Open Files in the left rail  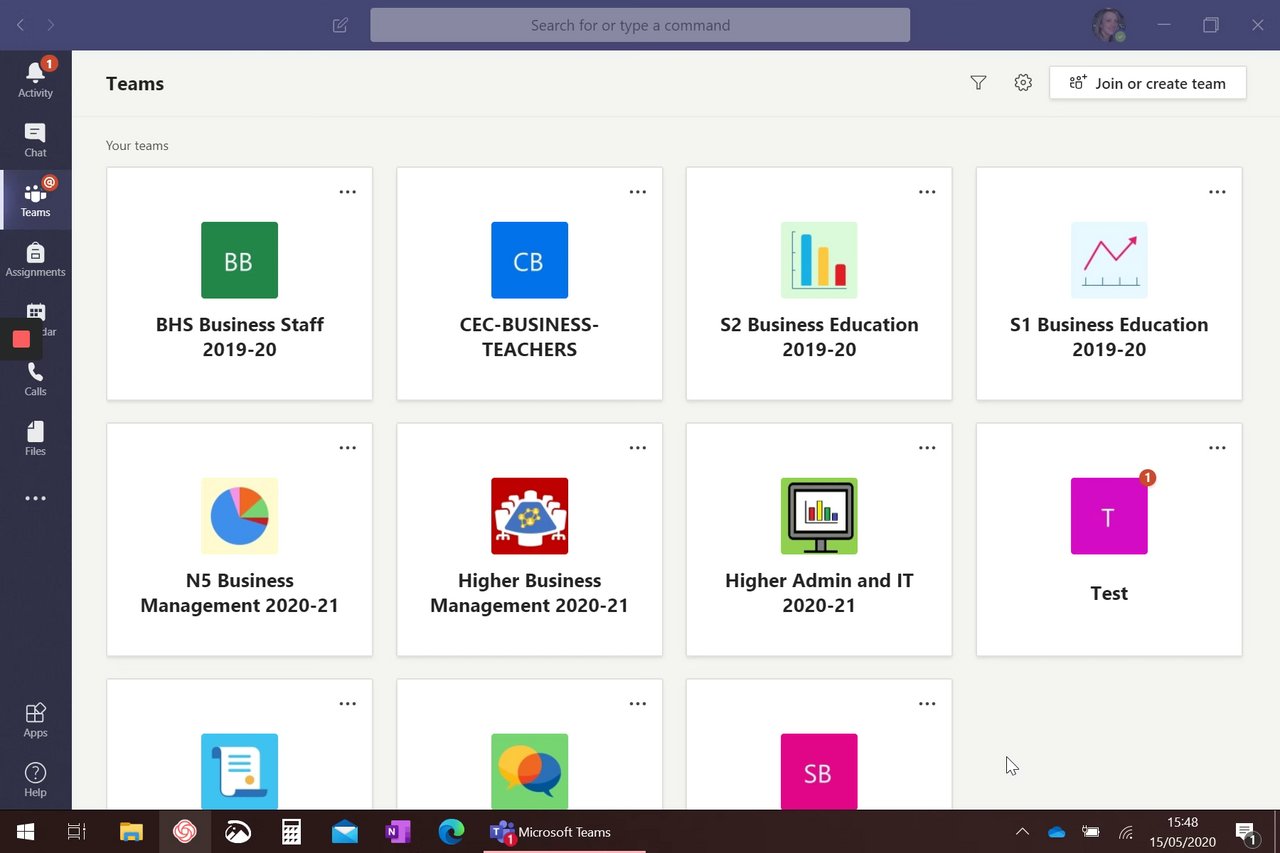pos(35,439)
